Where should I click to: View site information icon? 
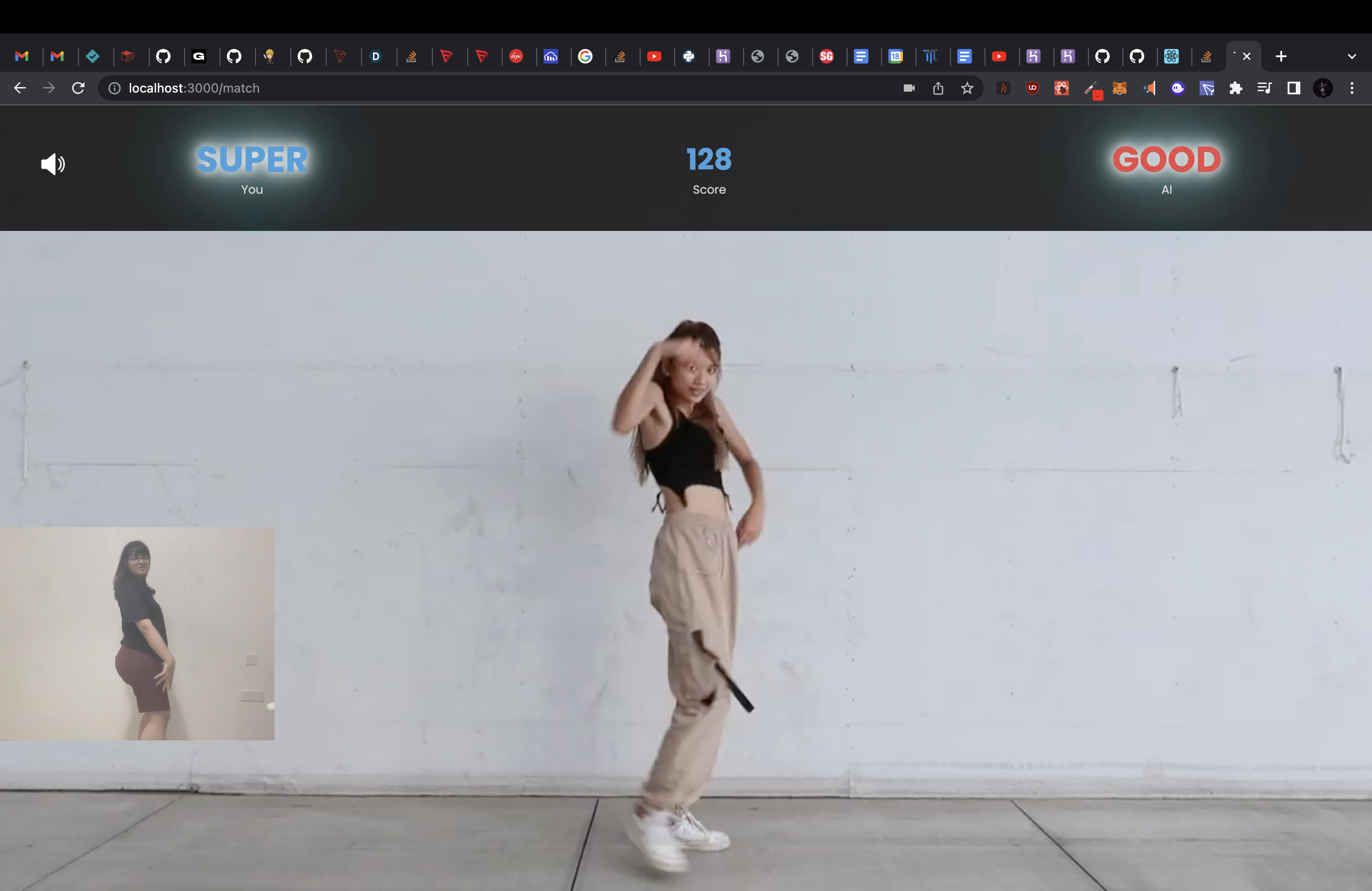(x=115, y=88)
